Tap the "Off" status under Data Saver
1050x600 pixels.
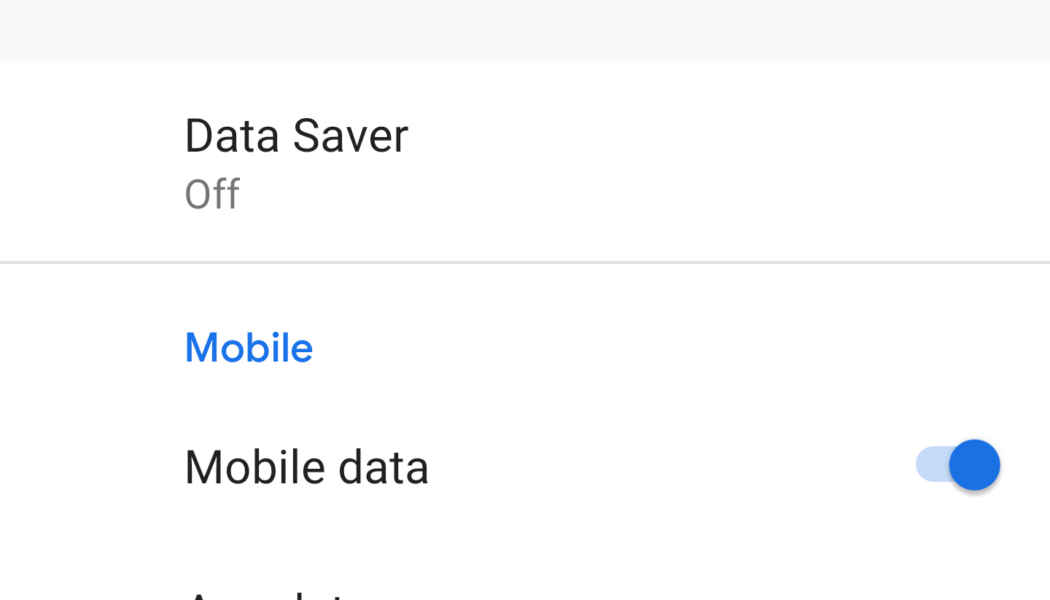click(211, 193)
